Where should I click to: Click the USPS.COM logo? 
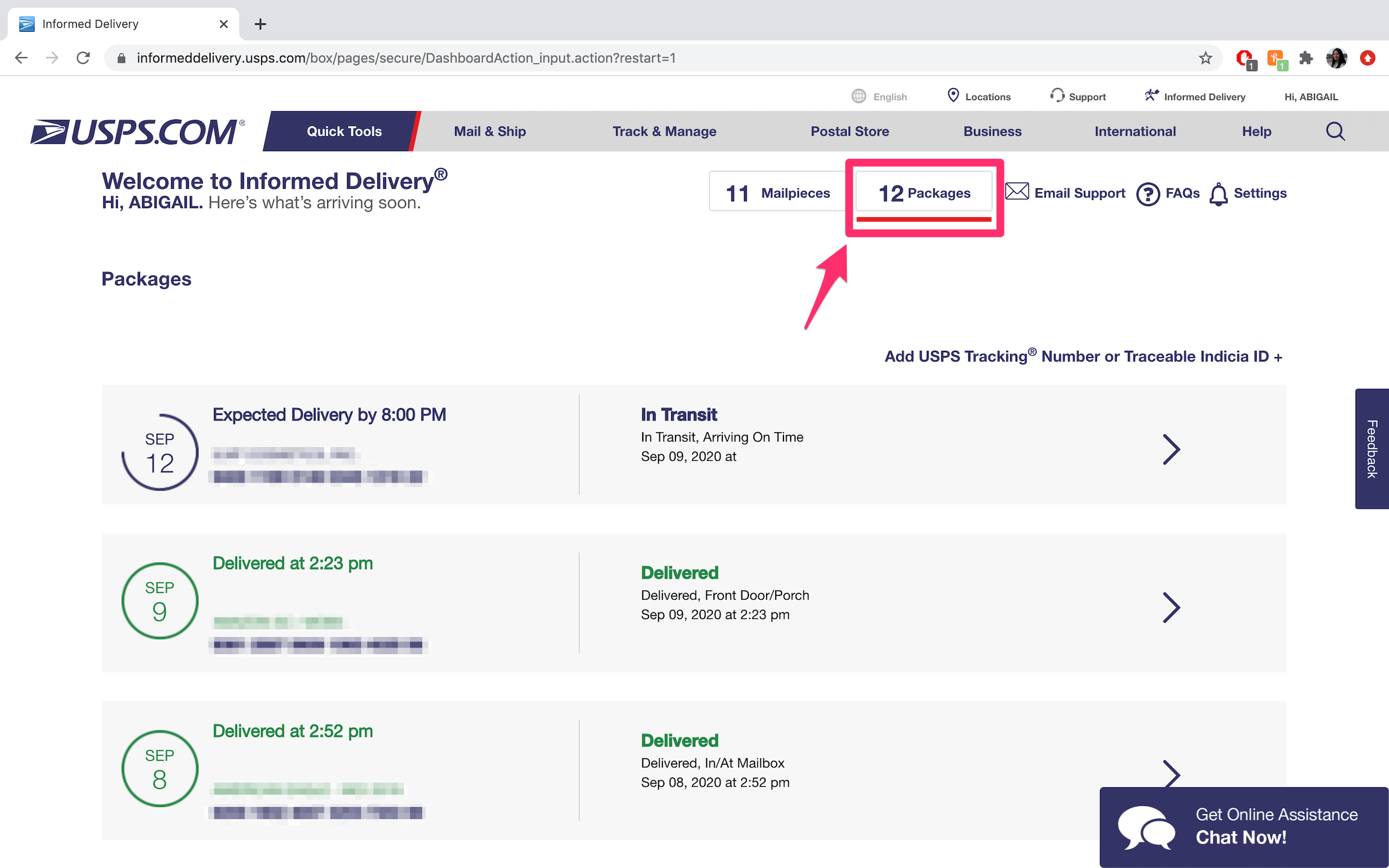138,132
